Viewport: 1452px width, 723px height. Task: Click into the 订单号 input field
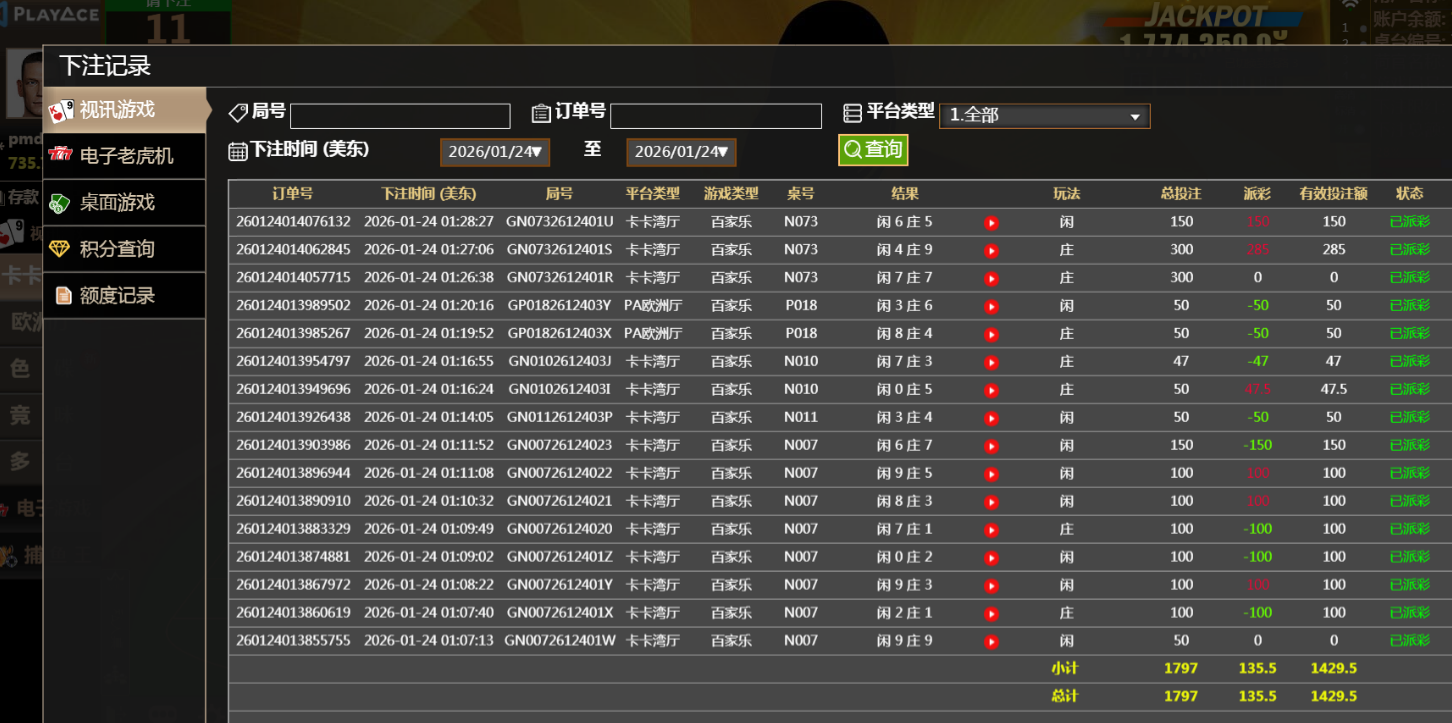pyautogui.click(x=715, y=116)
